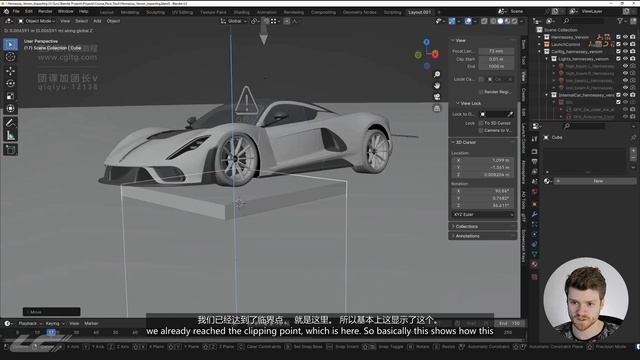
Task: Toggle X-ray display icon
Action: [x=484, y=21]
